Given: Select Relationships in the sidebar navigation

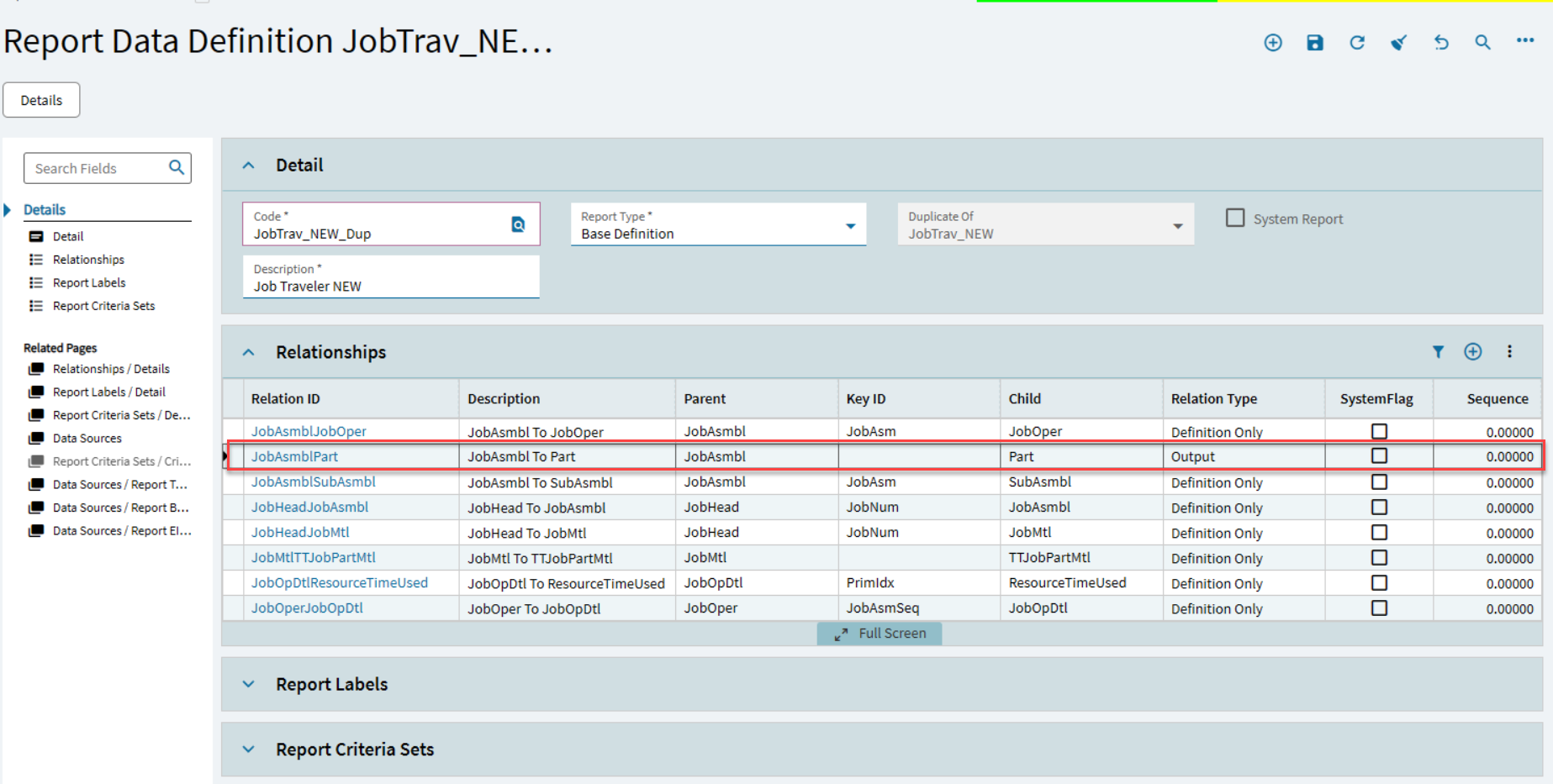Looking at the screenshot, I should coord(88,260).
